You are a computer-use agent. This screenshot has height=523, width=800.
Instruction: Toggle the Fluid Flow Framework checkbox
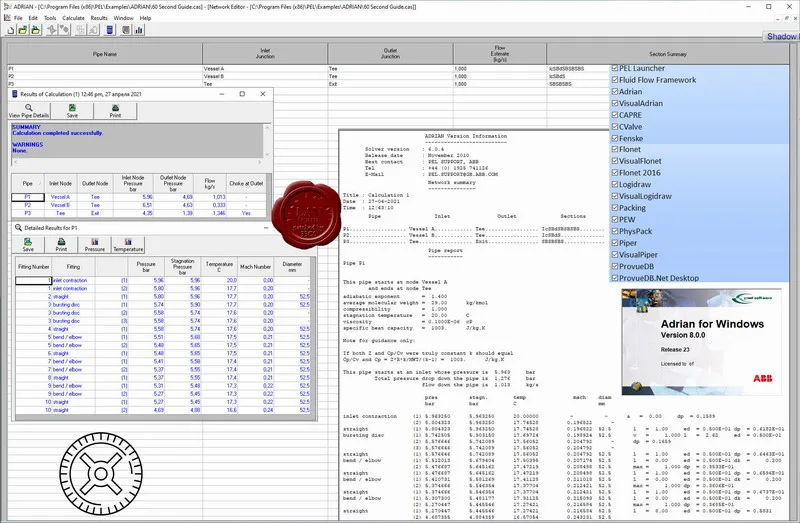tap(615, 80)
